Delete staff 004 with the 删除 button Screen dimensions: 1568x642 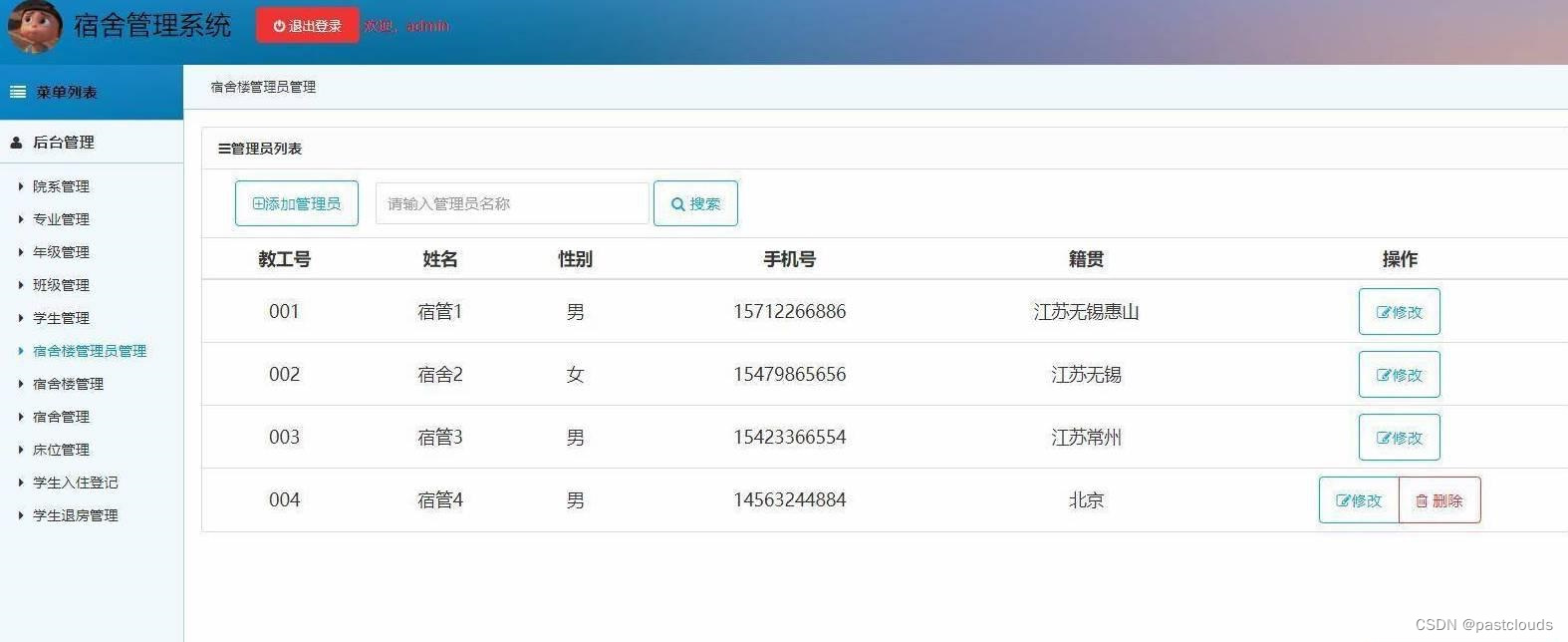(1439, 500)
